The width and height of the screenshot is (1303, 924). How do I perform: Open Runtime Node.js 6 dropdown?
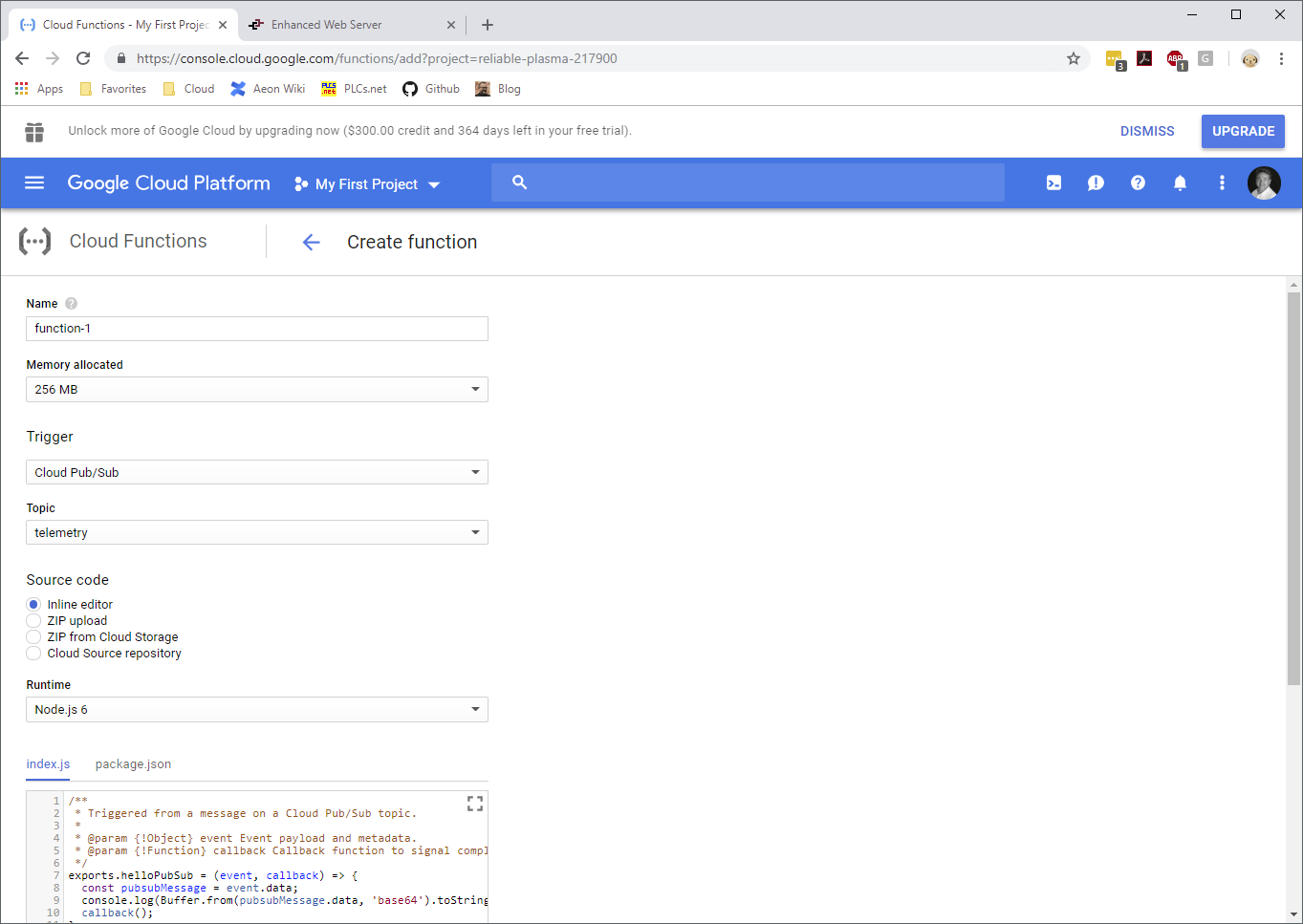(x=257, y=709)
